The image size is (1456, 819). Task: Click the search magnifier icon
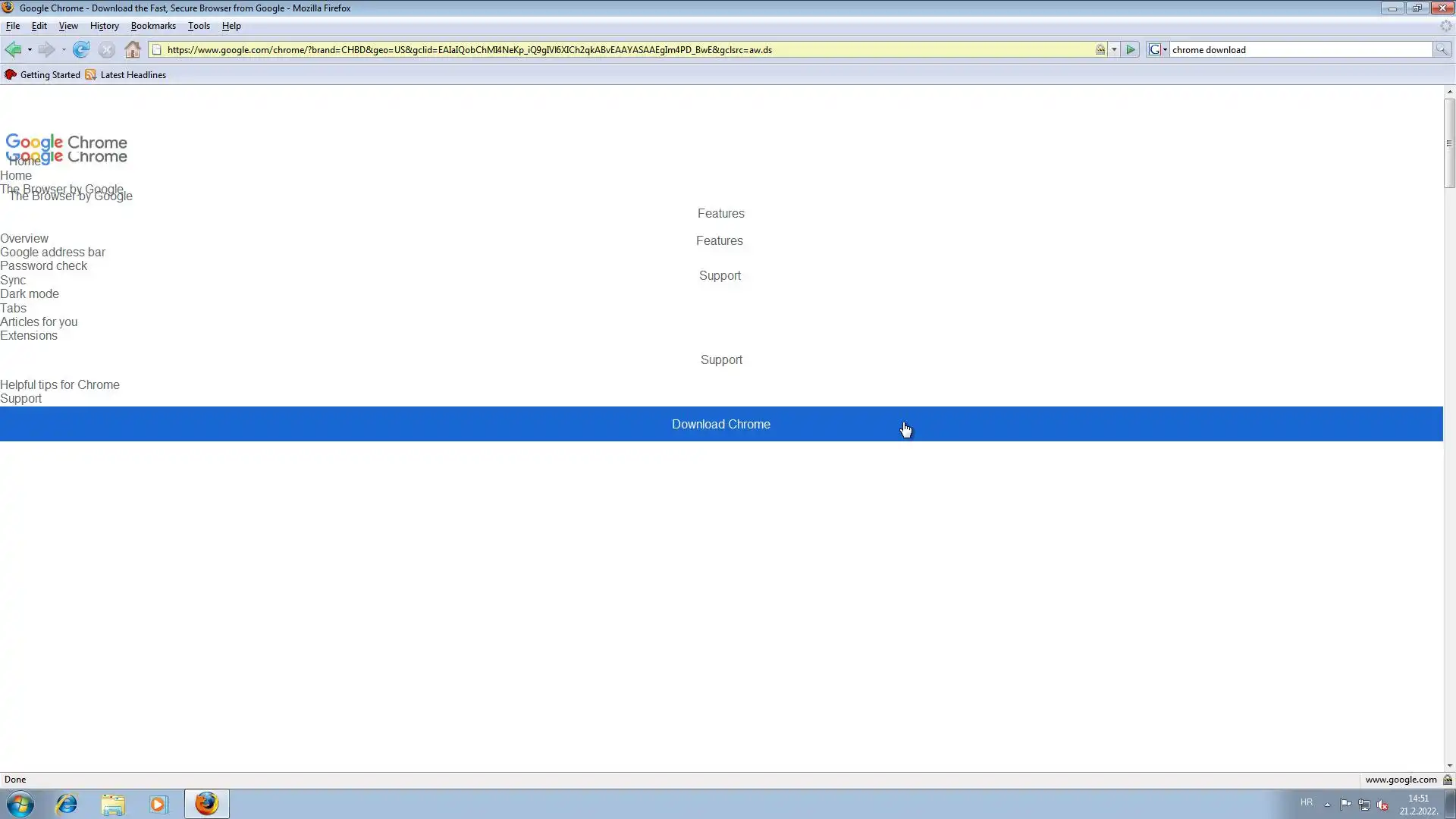1442,50
